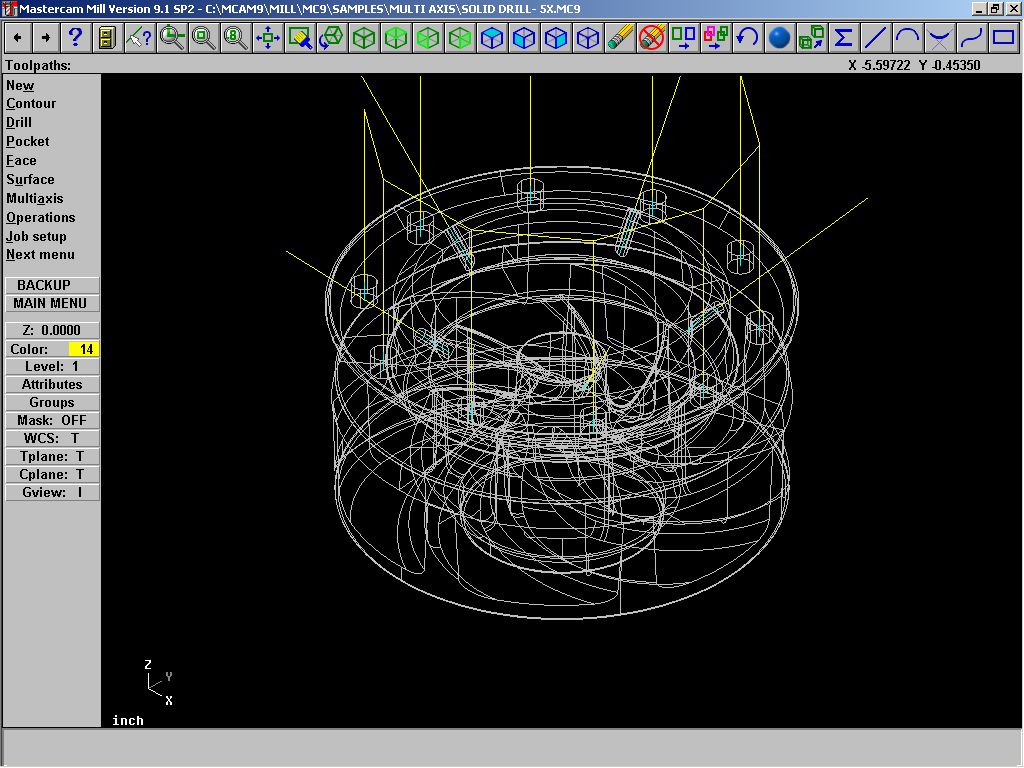
Task: Click the right arrow next toolbar page icon
Action: pos(46,37)
